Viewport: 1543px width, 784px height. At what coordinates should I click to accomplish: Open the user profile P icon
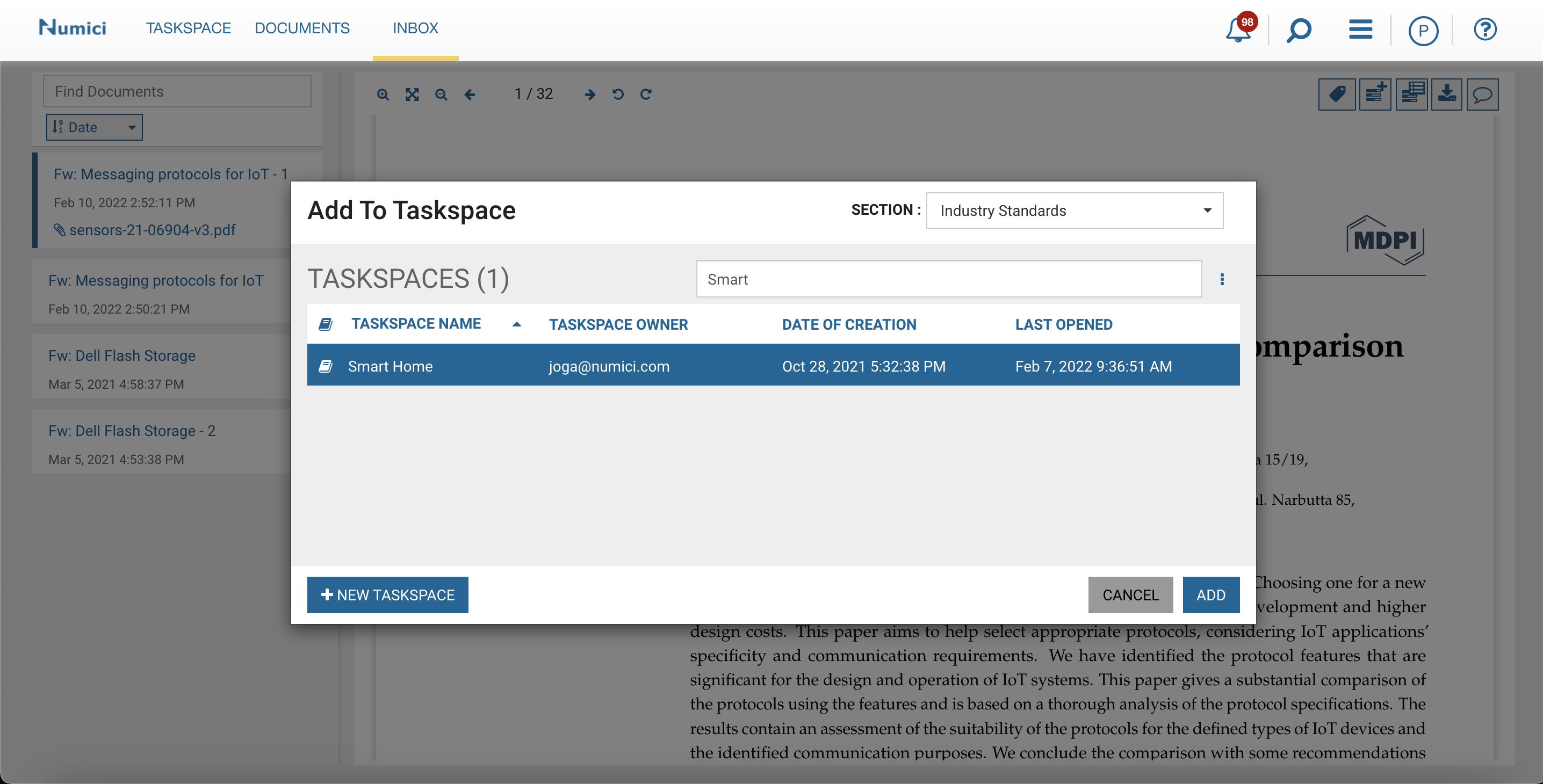(x=1423, y=31)
